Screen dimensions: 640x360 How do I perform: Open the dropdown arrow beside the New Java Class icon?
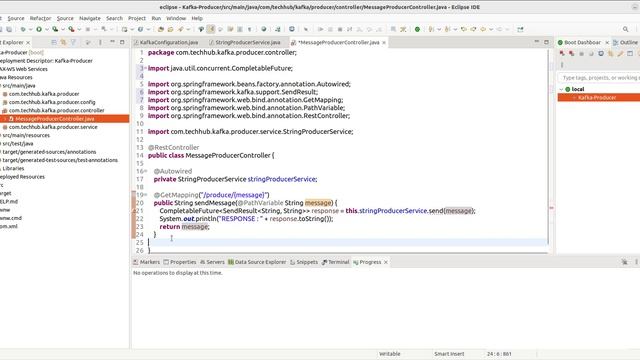click(x=148, y=29)
